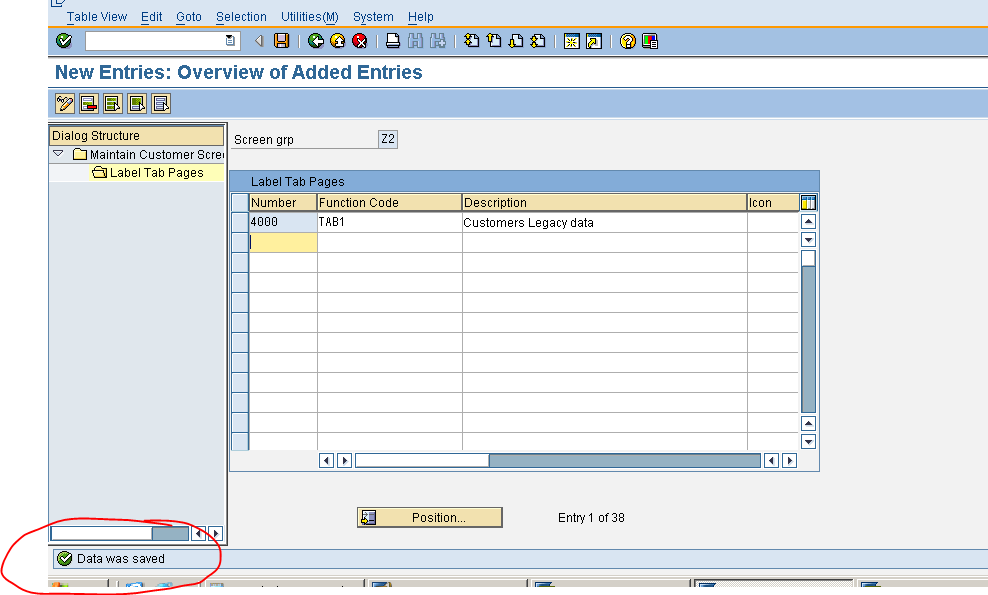Open a new session with the new session icon
988x595 pixels.
[572, 41]
